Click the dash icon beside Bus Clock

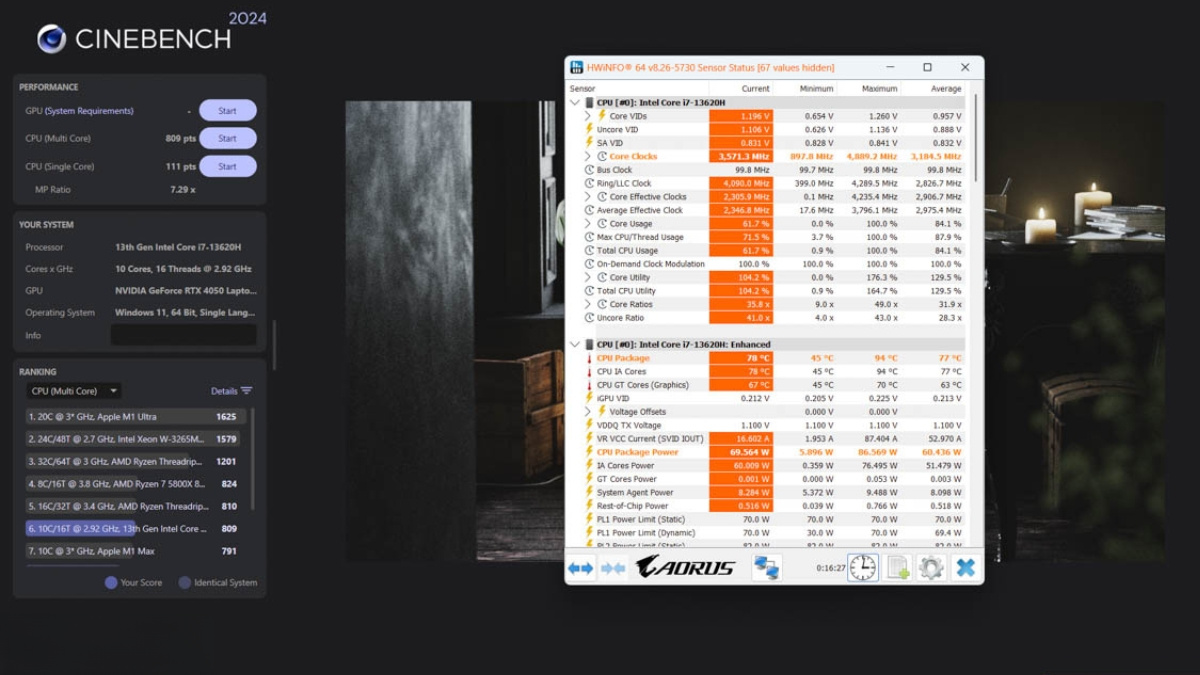(x=589, y=170)
